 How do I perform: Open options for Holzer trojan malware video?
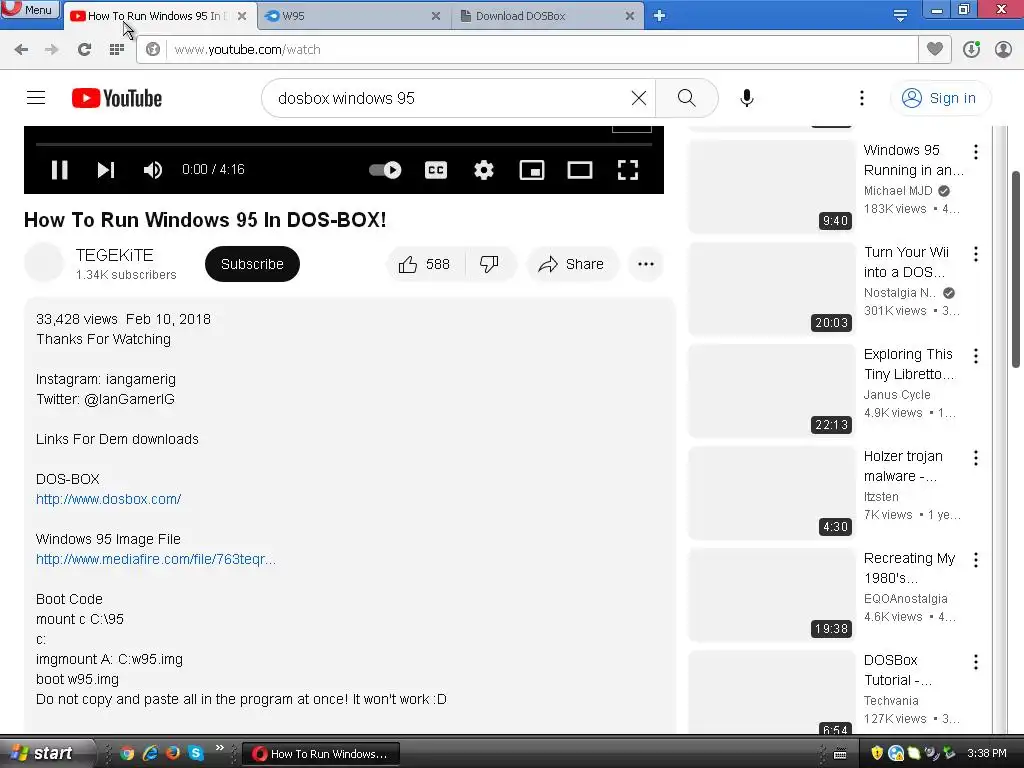[976, 458]
